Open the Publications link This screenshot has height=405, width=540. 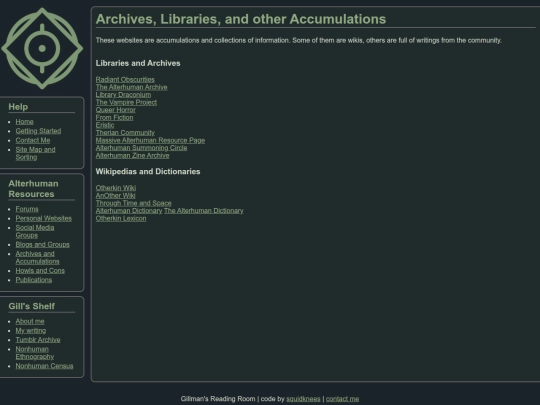[x=34, y=280]
